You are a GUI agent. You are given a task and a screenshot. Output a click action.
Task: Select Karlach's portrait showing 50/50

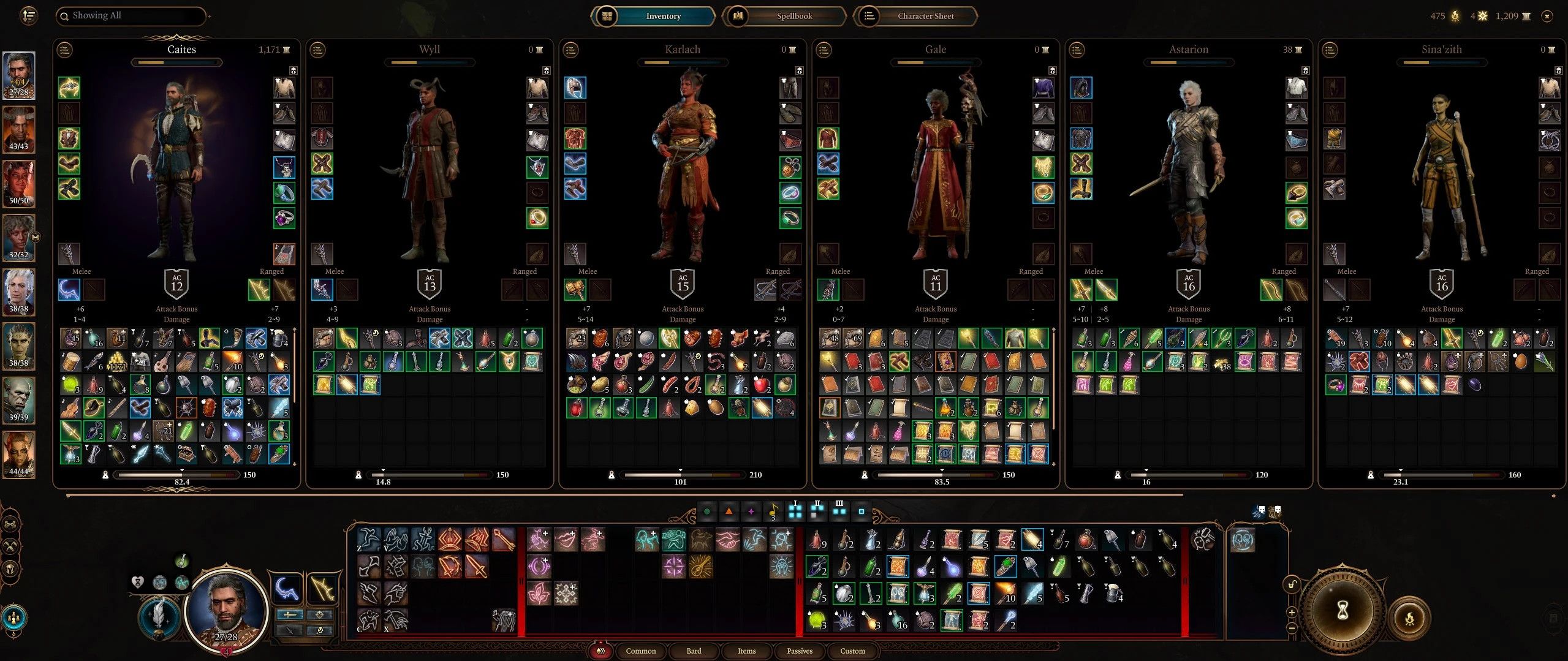(19, 184)
